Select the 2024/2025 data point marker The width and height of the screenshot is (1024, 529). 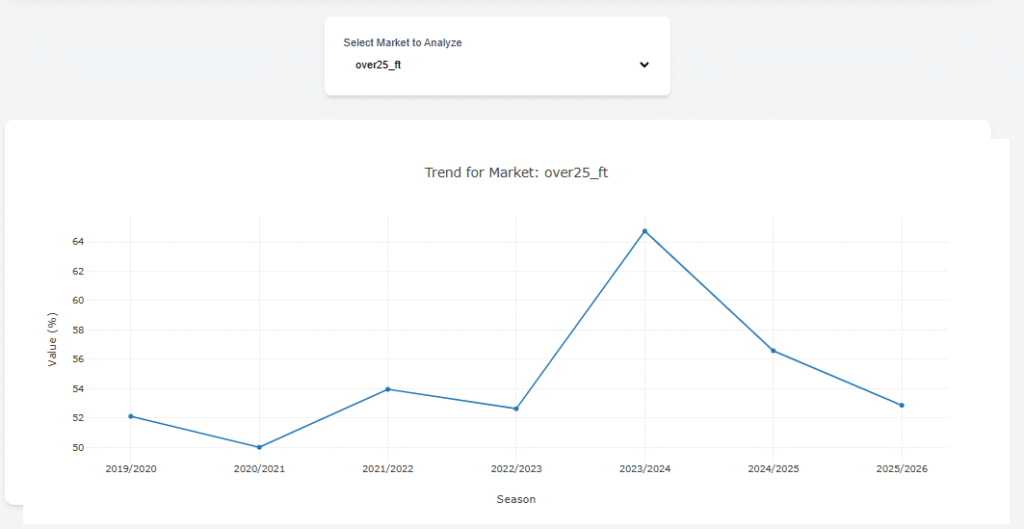tap(773, 351)
